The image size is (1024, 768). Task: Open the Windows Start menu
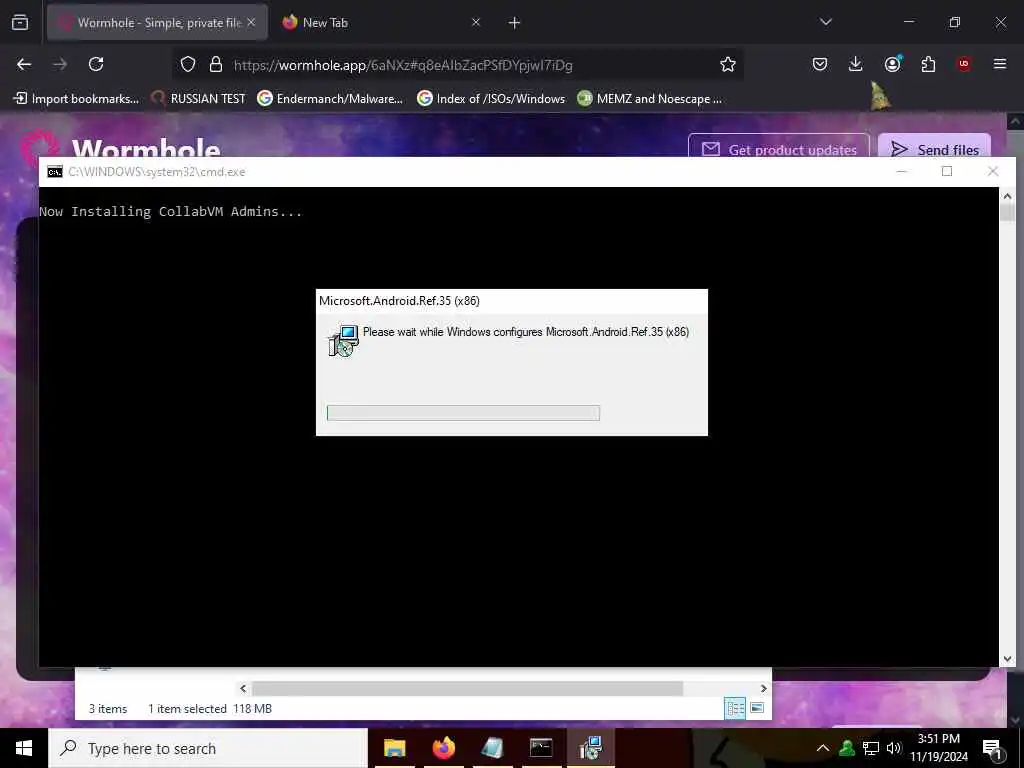point(24,748)
